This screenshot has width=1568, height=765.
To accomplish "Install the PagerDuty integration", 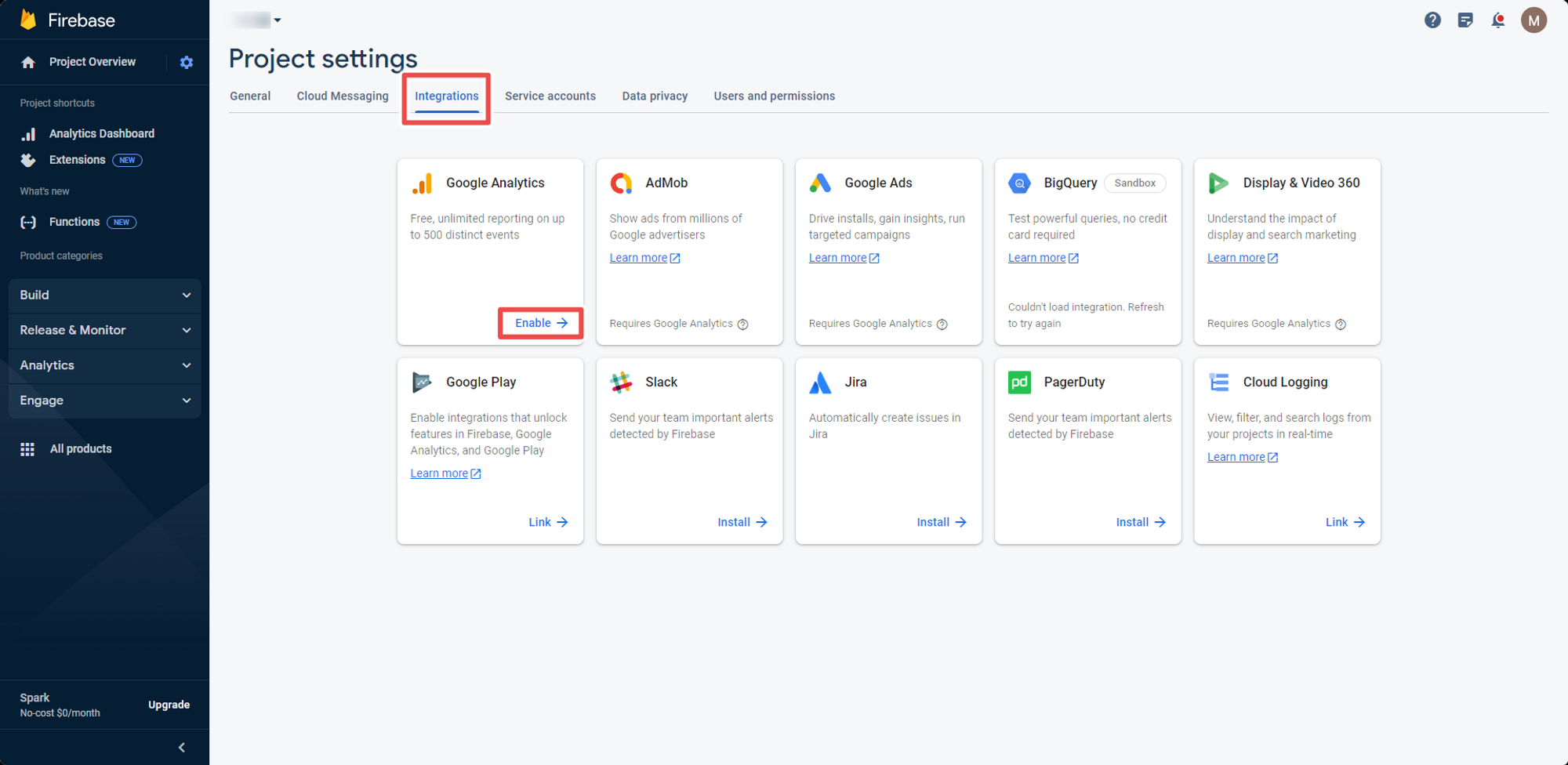I will pyautogui.click(x=1141, y=523).
